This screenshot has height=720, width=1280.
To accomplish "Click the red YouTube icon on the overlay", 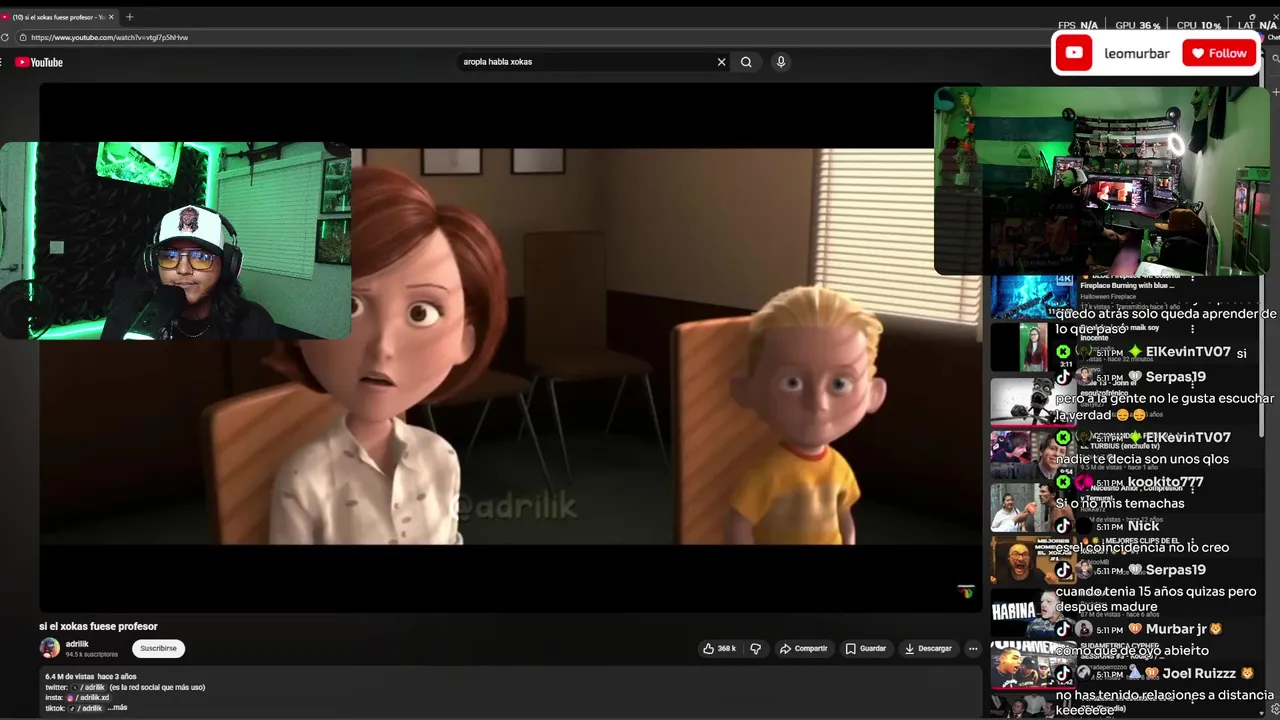I will click(1074, 53).
